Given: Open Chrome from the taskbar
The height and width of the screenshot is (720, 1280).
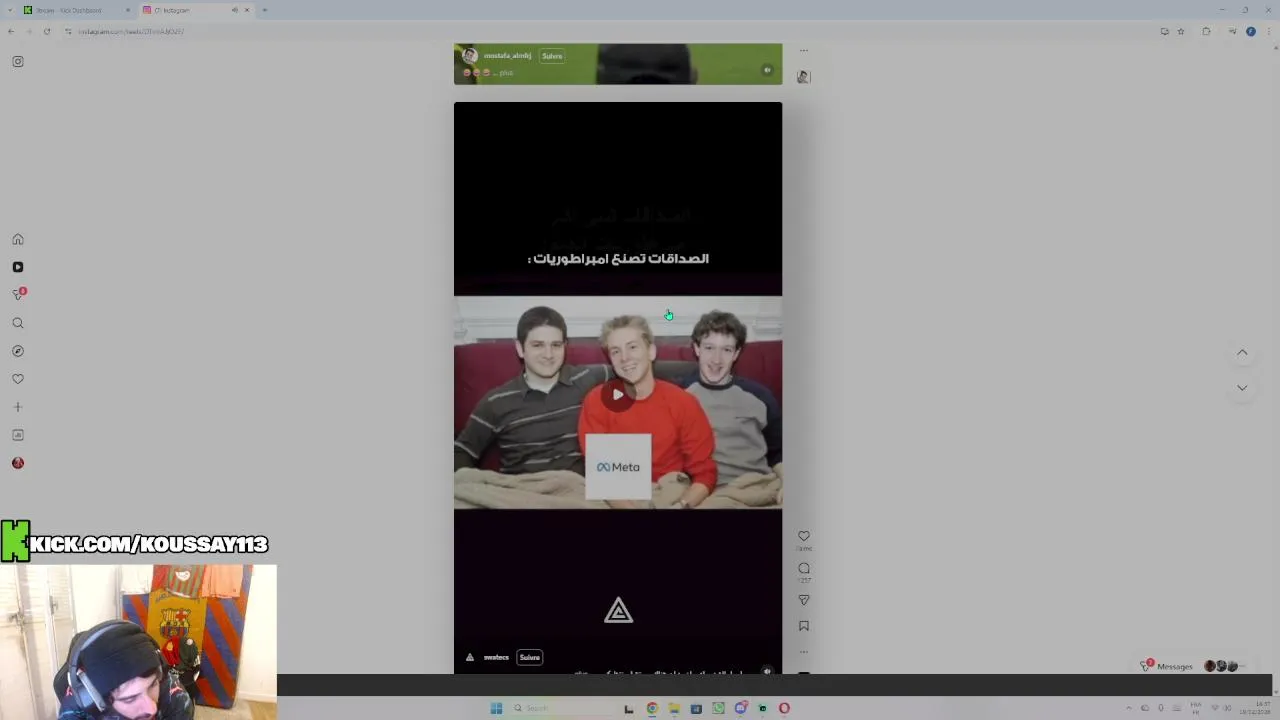Looking at the screenshot, I should pos(652,708).
